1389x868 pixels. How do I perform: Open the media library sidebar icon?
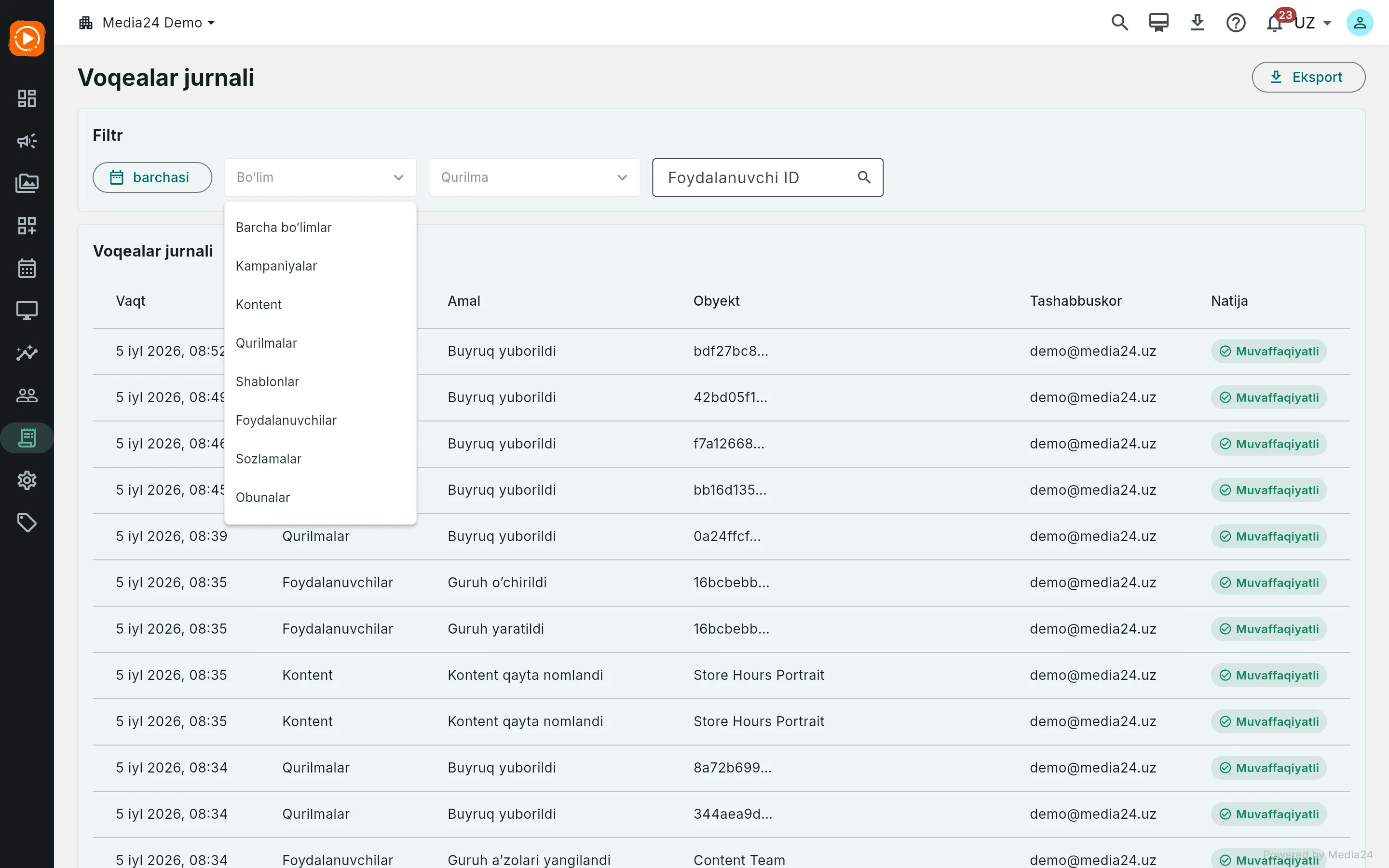click(27, 183)
